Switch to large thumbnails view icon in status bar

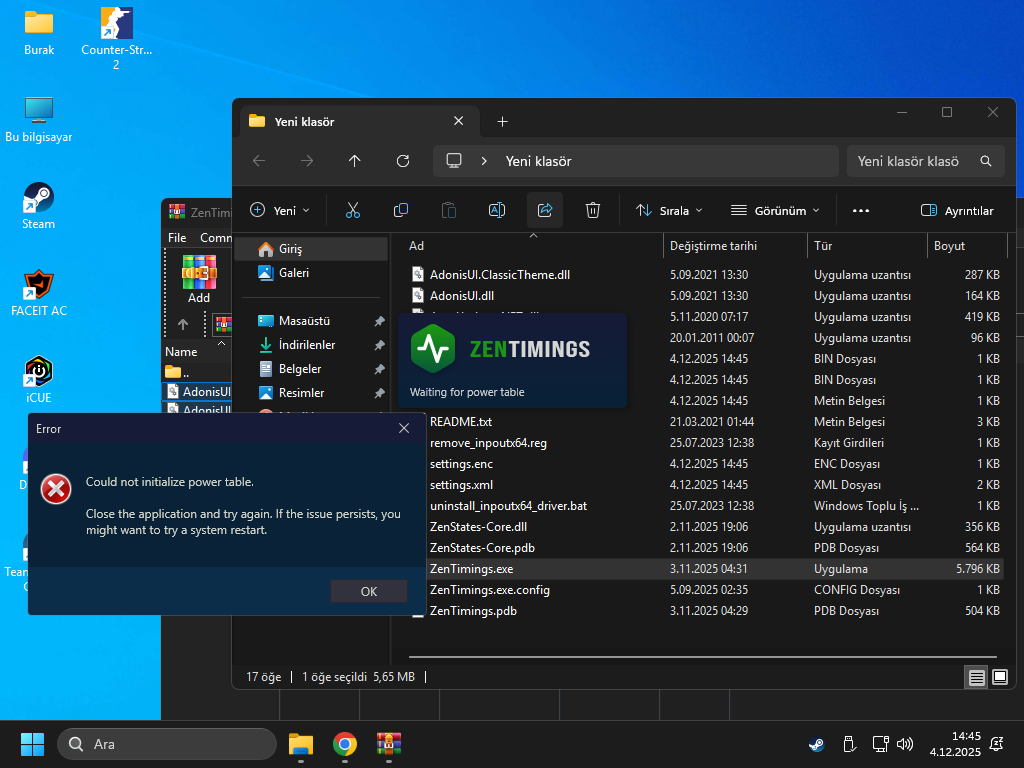pos(1000,677)
